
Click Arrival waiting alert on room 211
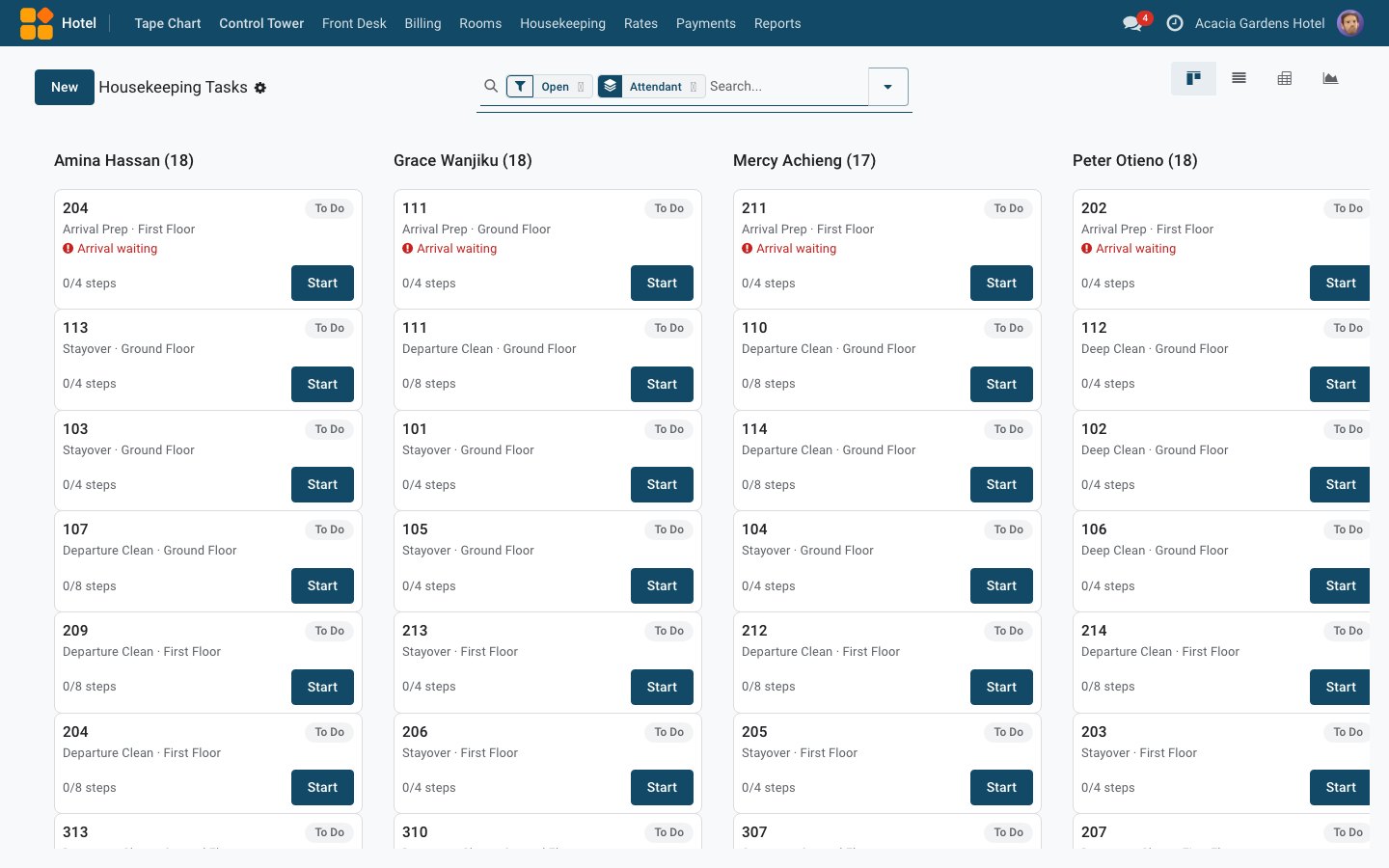[789, 249]
